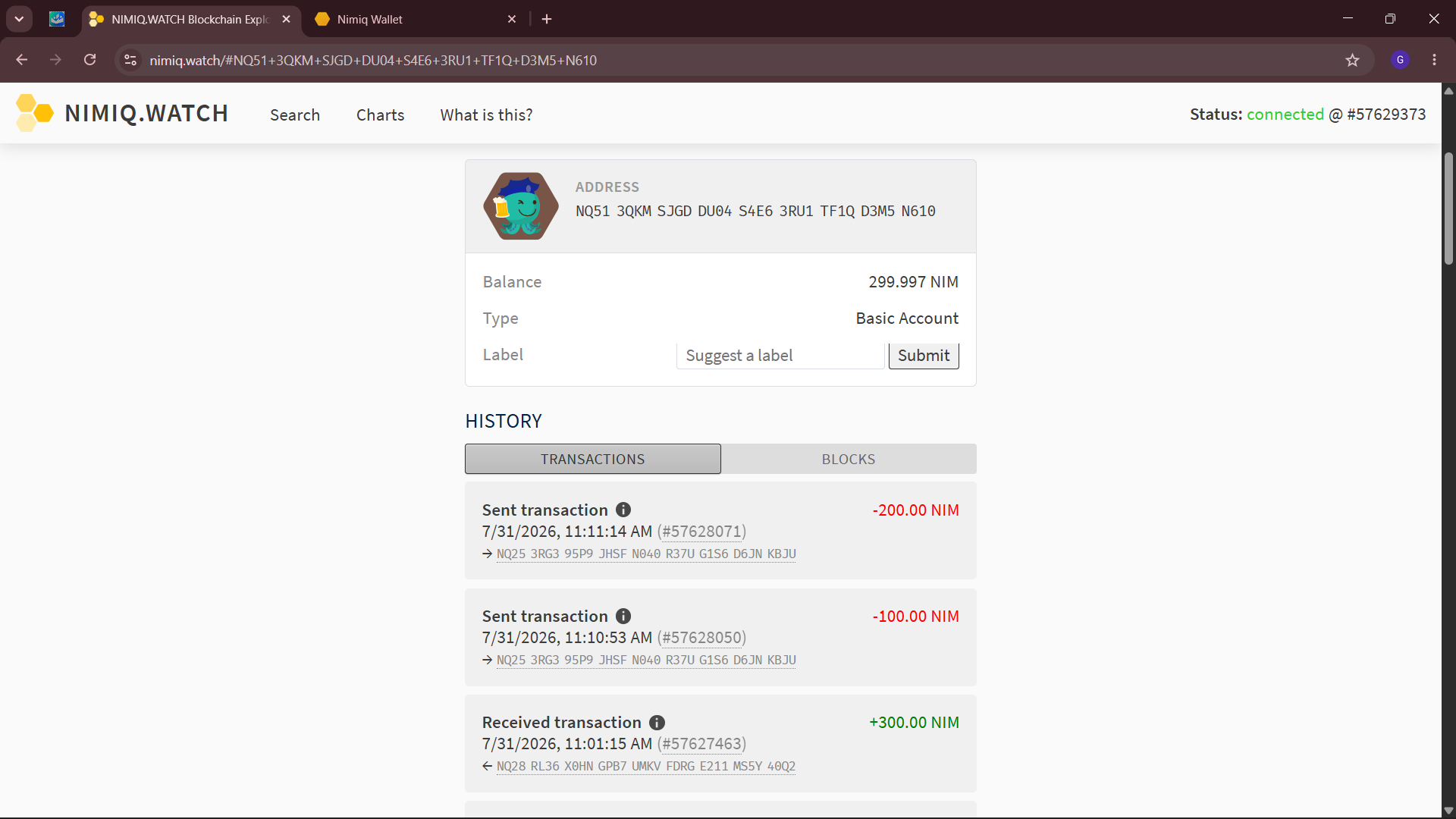Click the -200.00 NIM amount
This screenshot has height=819, width=1456.
point(915,510)
